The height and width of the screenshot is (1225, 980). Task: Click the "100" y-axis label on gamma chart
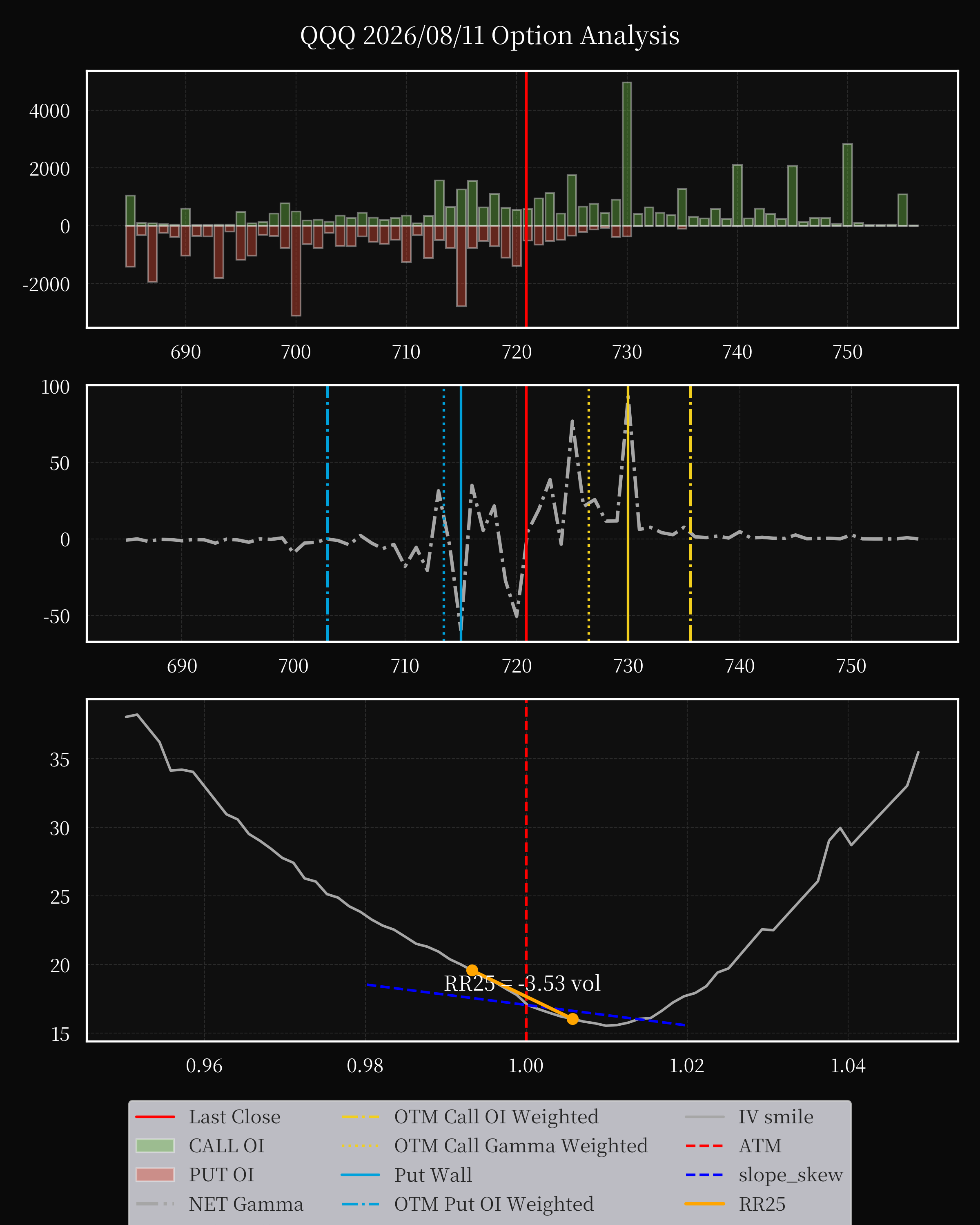point(55,387)
